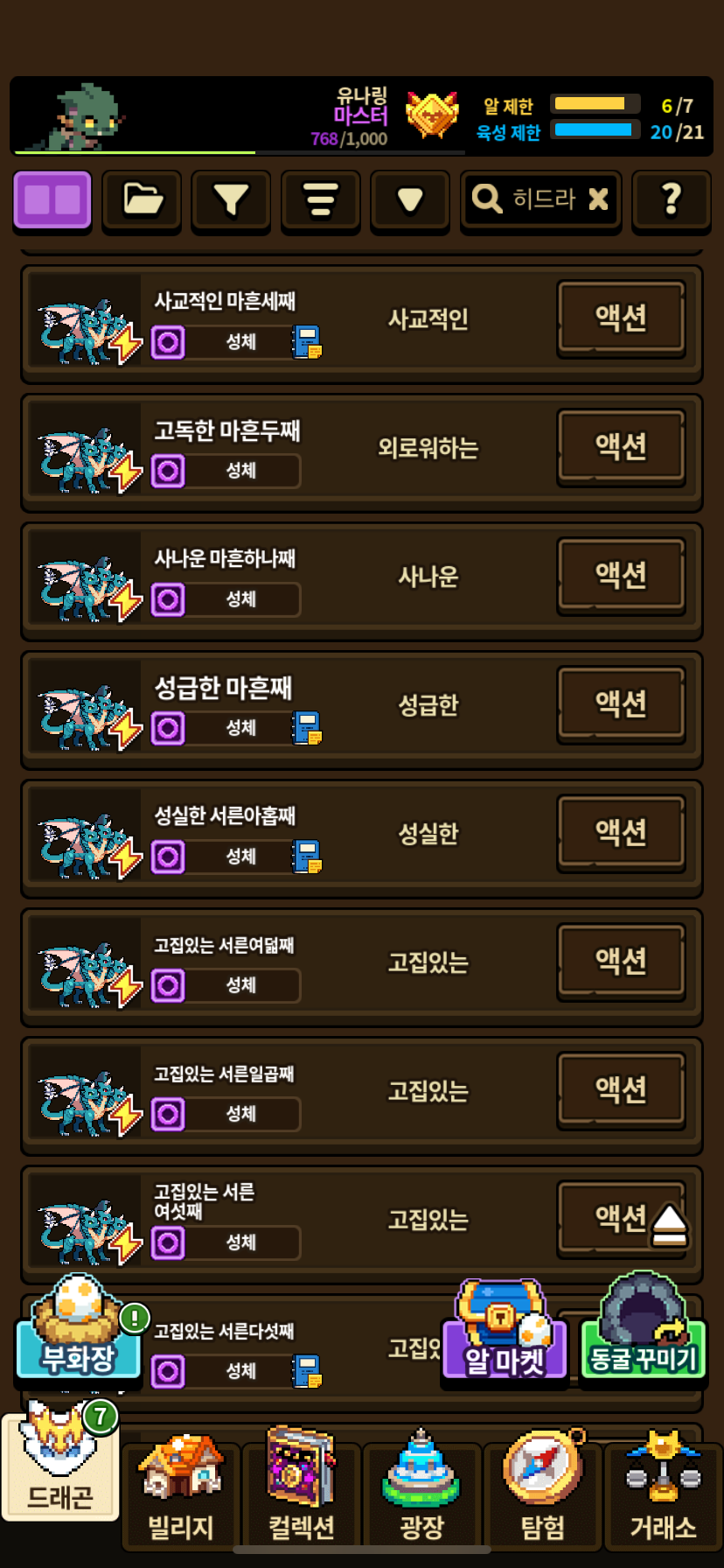This screenshot has height=1568, width=724.
Task: Clear the 히드라 search with X
Action: (x=598, y=199)
